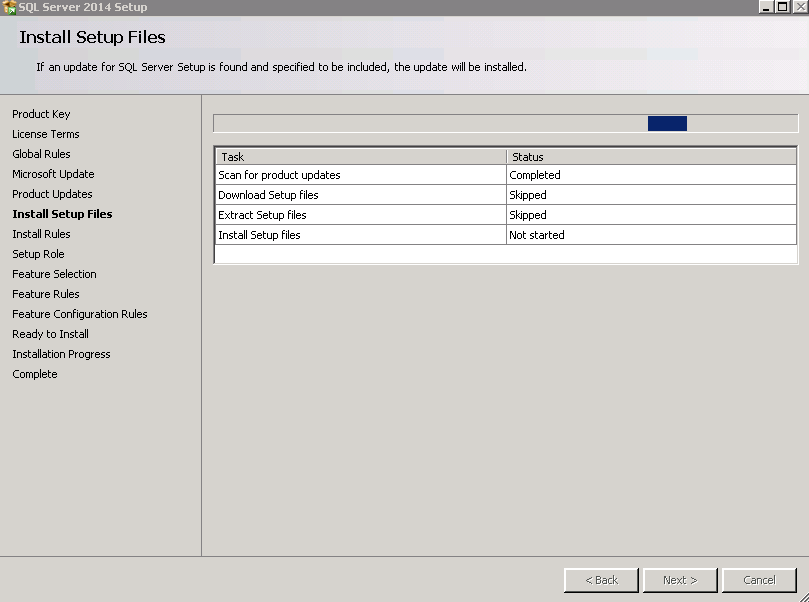Select the Product Key step

[41, 114]
